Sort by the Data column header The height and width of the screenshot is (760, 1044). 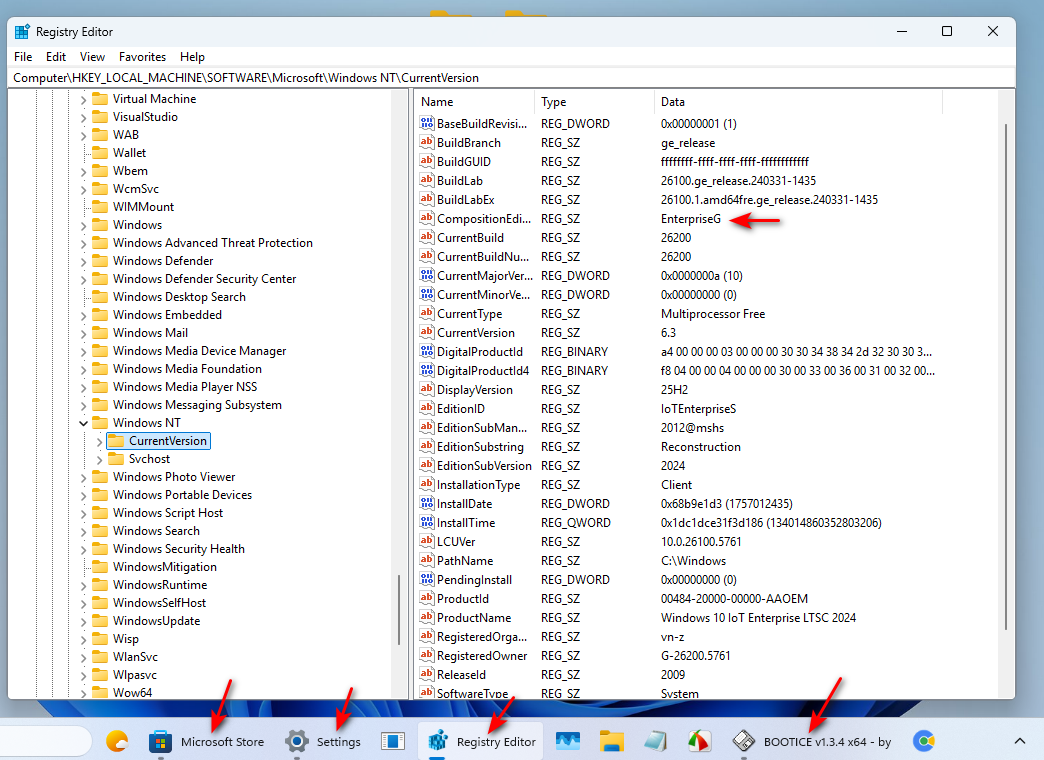[798, 102]
